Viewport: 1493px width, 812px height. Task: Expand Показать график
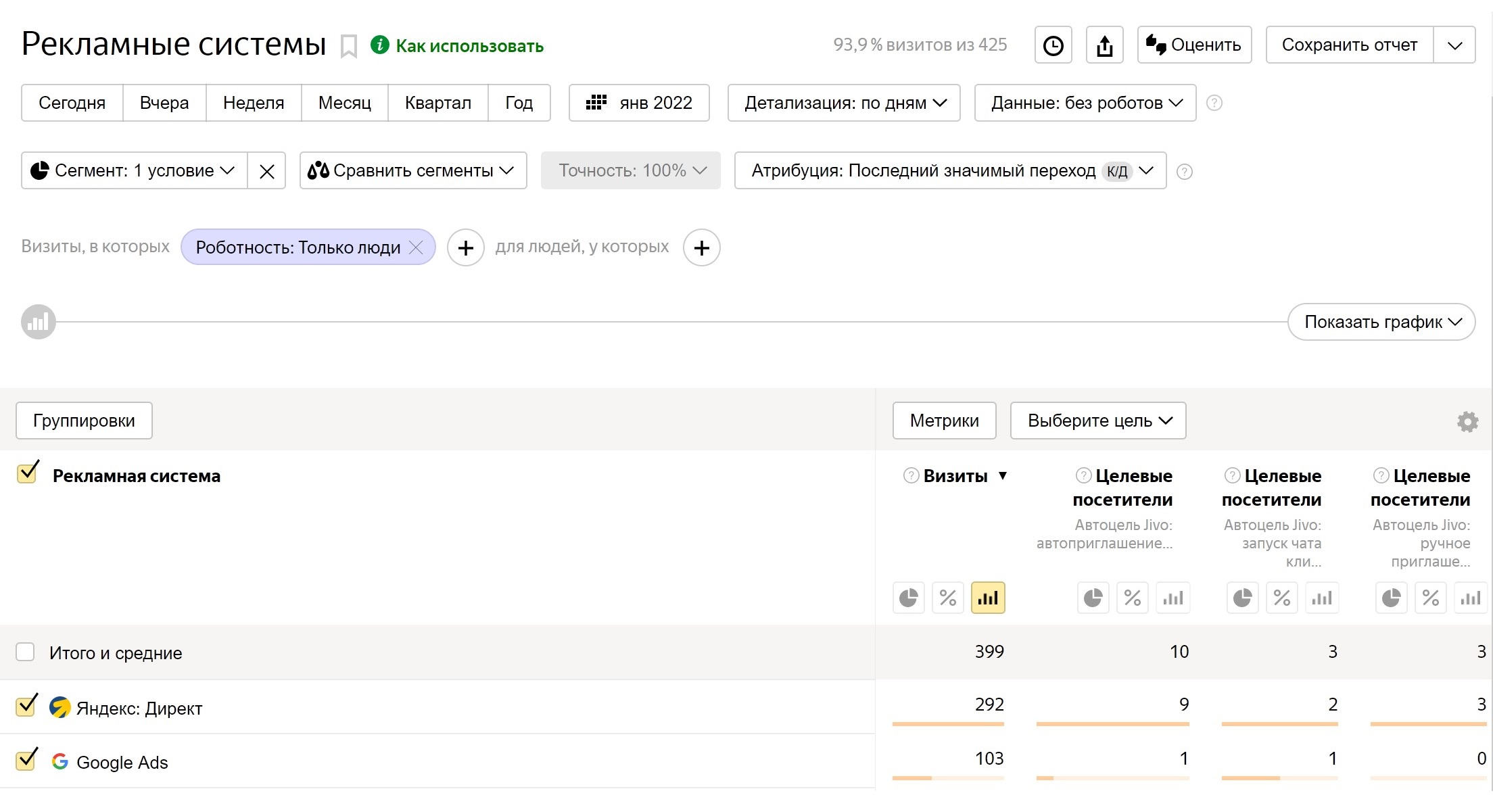[1381, 322]
